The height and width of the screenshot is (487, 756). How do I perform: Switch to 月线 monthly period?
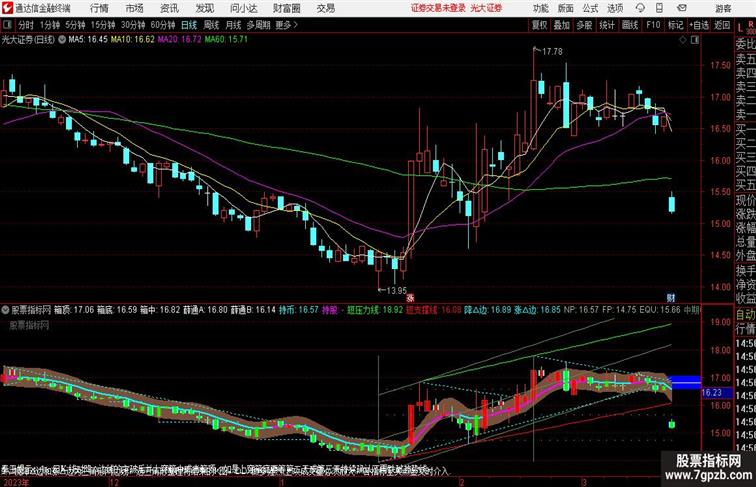pos(233,25)
